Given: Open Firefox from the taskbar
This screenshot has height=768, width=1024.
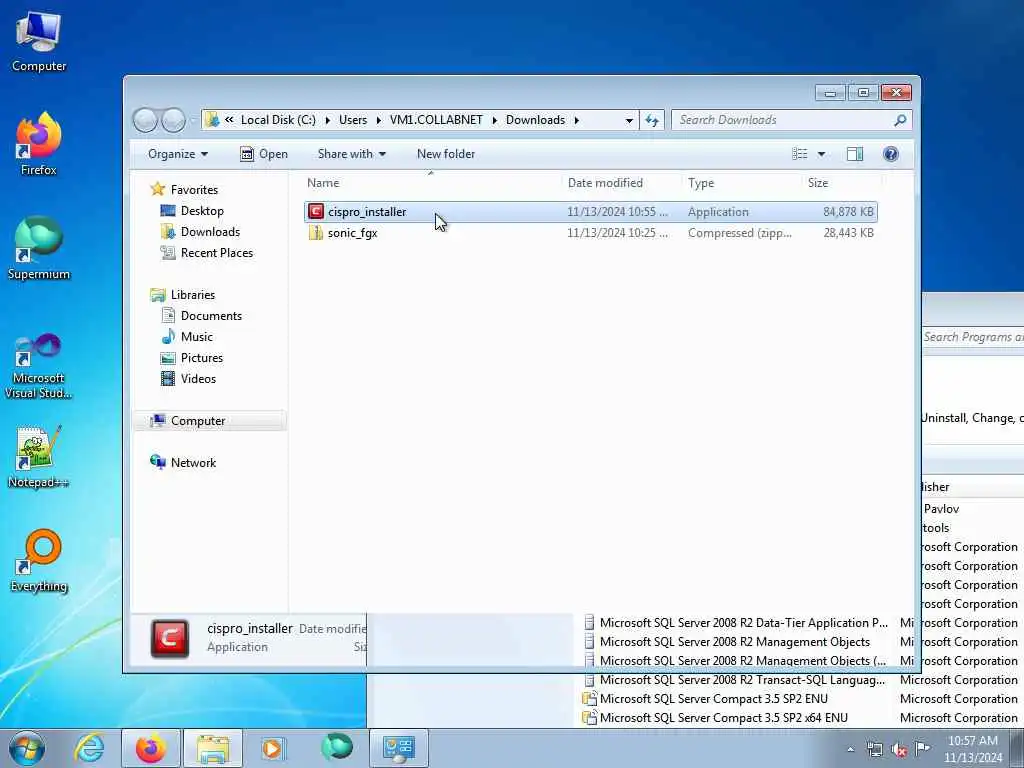Looking at the screenshot, I should [150, 748].
